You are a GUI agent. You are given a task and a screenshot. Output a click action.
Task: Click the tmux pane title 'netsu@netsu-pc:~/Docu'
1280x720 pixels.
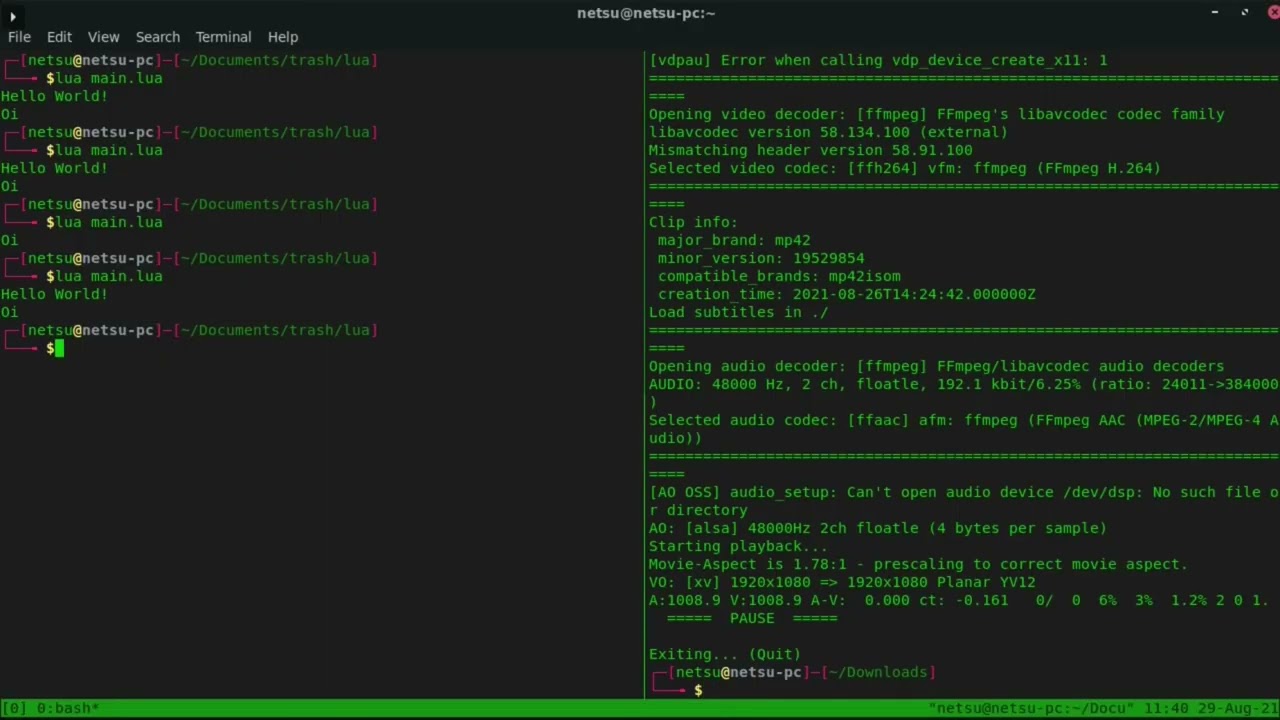click(x=1031, y=708)
